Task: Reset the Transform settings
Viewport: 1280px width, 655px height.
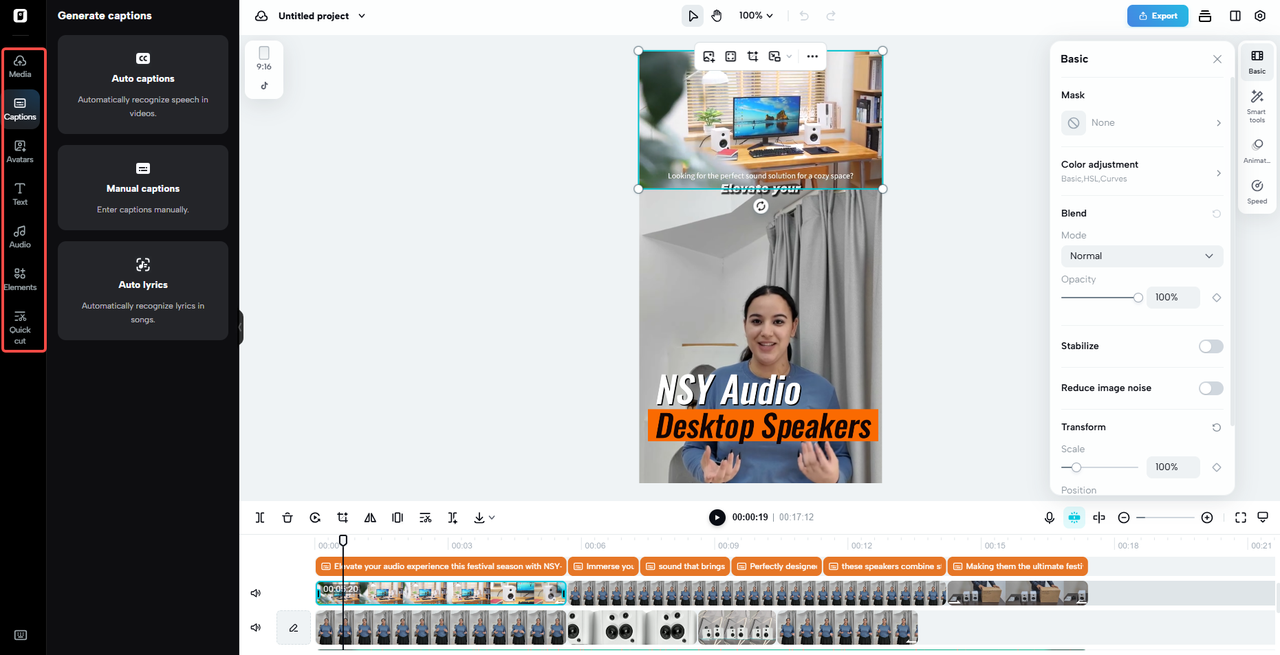Action: [x=1216, y=427]
